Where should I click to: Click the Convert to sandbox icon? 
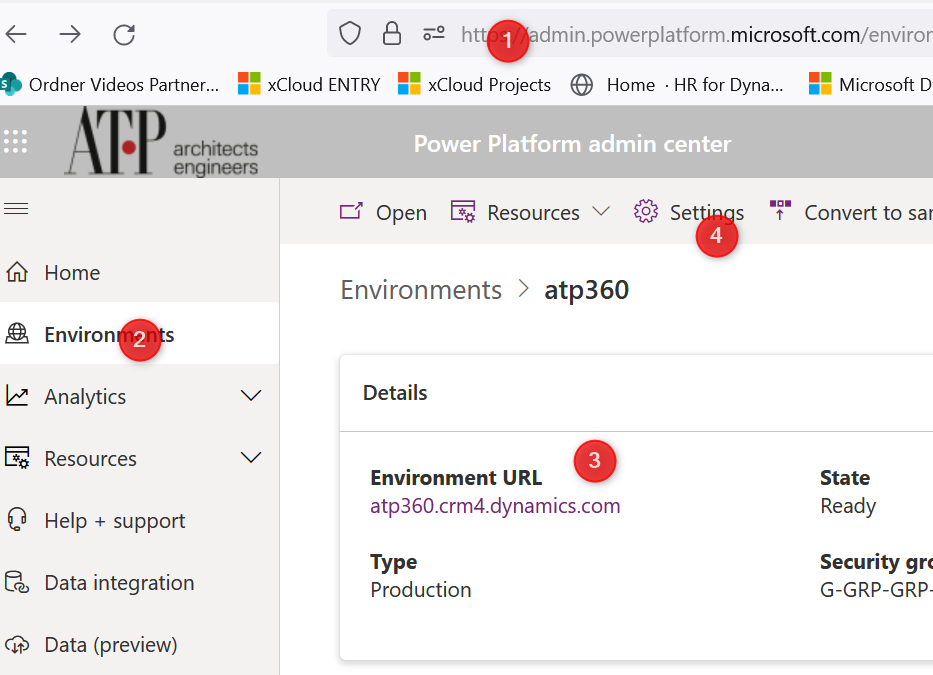[x=780, y=211]
